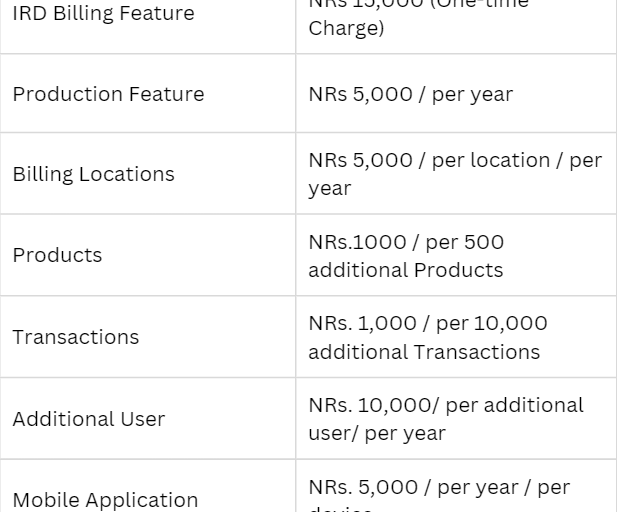Click the word 'year' under Billing Locations price
This screenshot has width=617, height=512.
pyautogui.click(x=329, y=188)
